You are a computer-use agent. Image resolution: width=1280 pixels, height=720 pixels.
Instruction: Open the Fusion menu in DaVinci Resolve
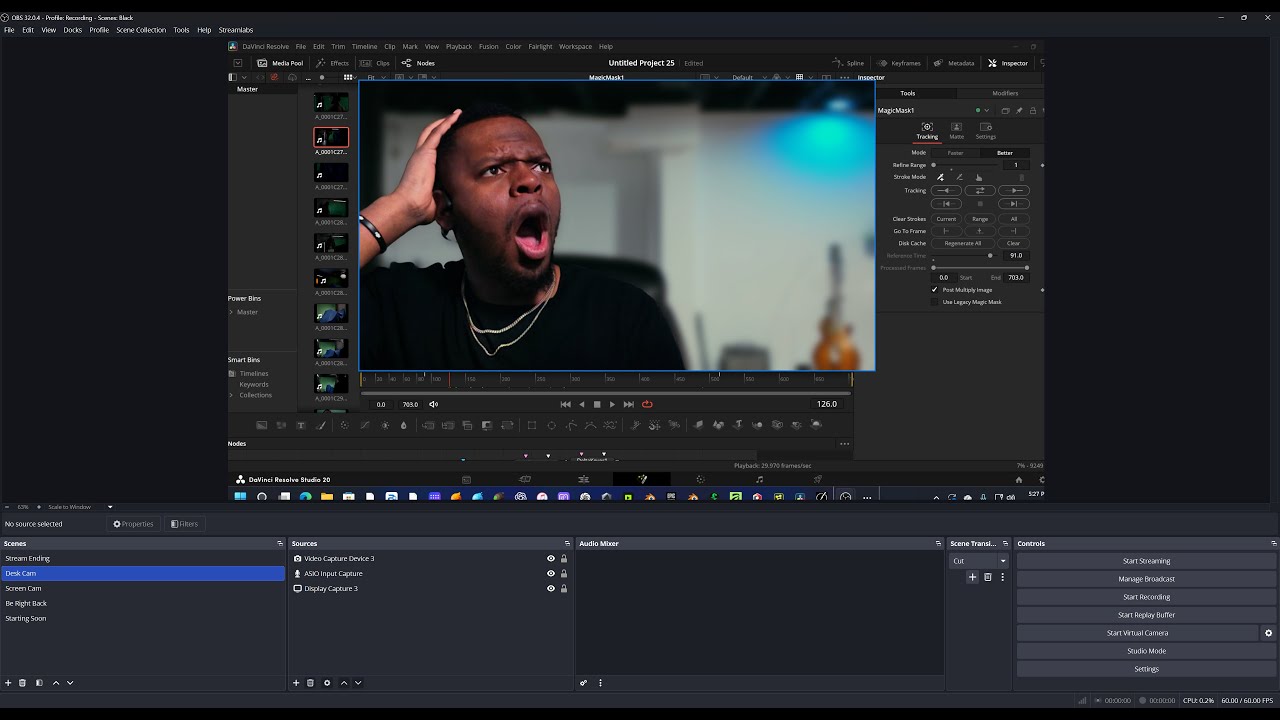coord(488,46)
